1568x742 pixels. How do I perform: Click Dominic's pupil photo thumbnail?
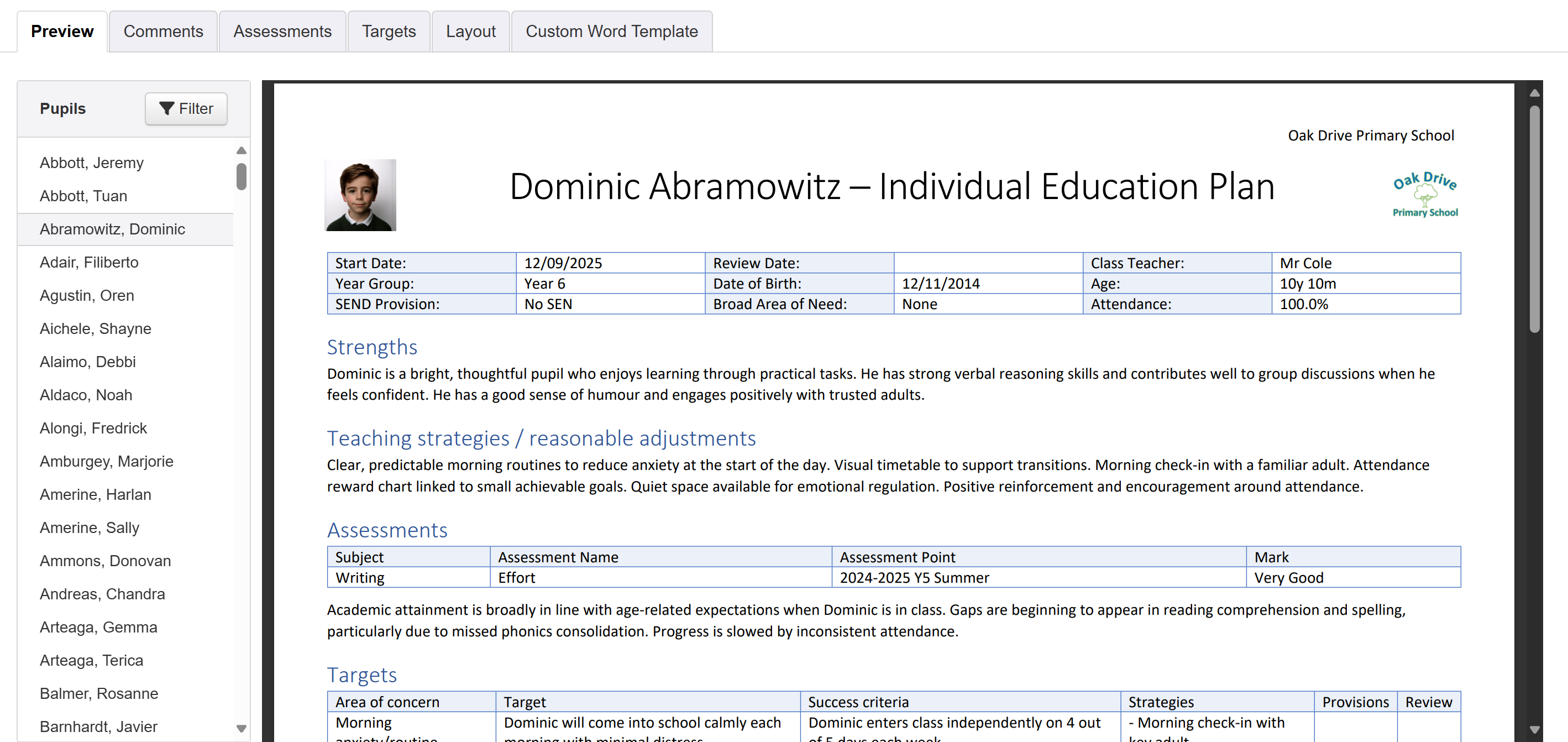[360, 195]
